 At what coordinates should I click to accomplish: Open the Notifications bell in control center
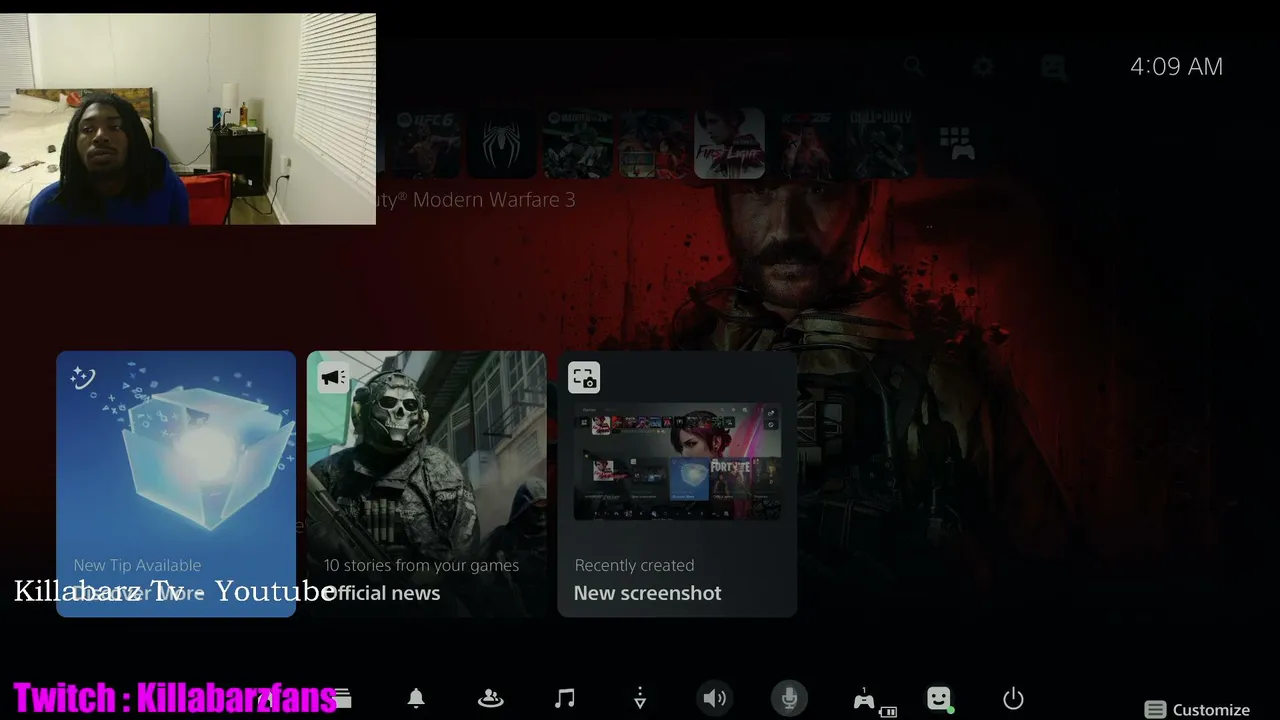click(416, 698)
